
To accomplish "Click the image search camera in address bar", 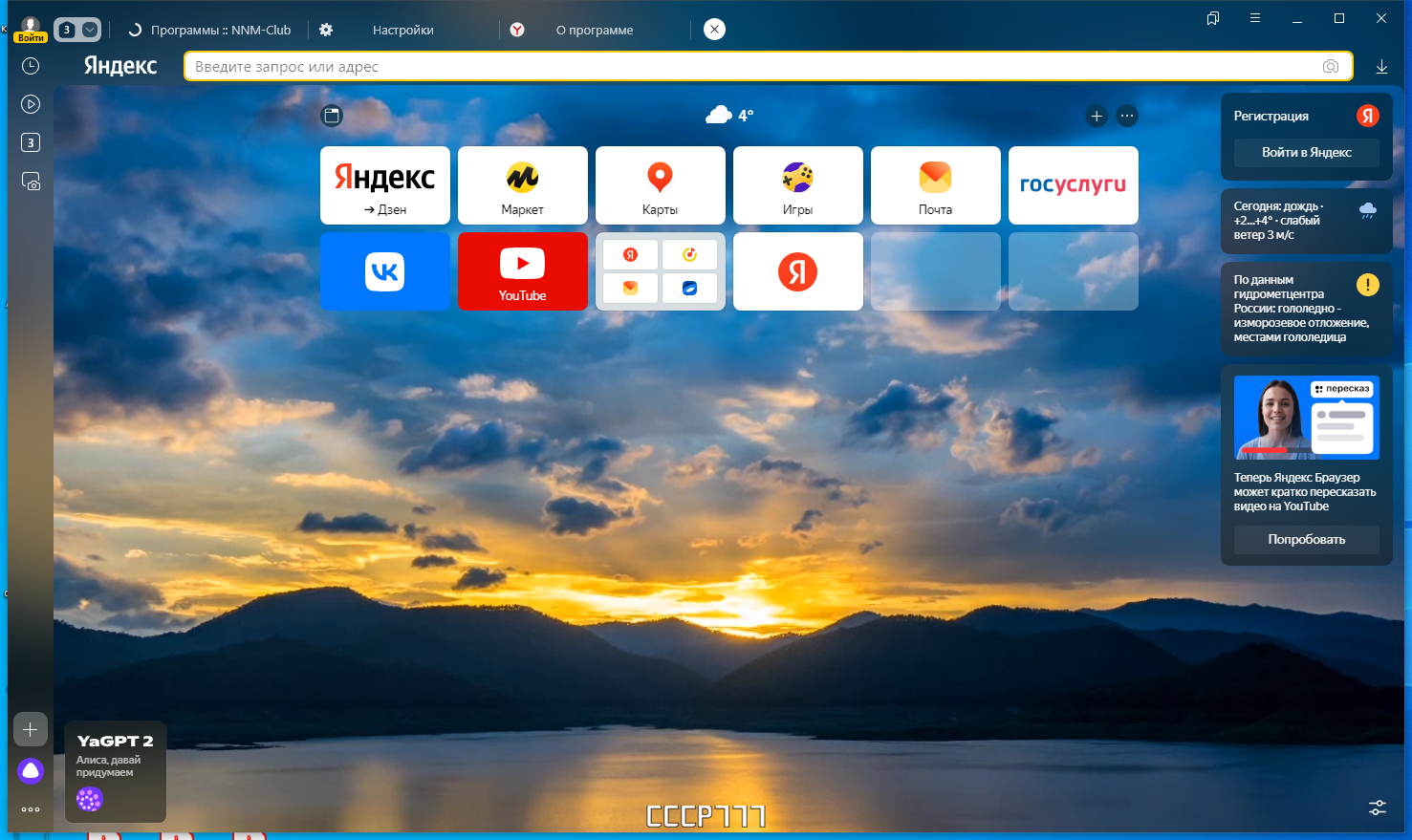I will pos(1330,67).
